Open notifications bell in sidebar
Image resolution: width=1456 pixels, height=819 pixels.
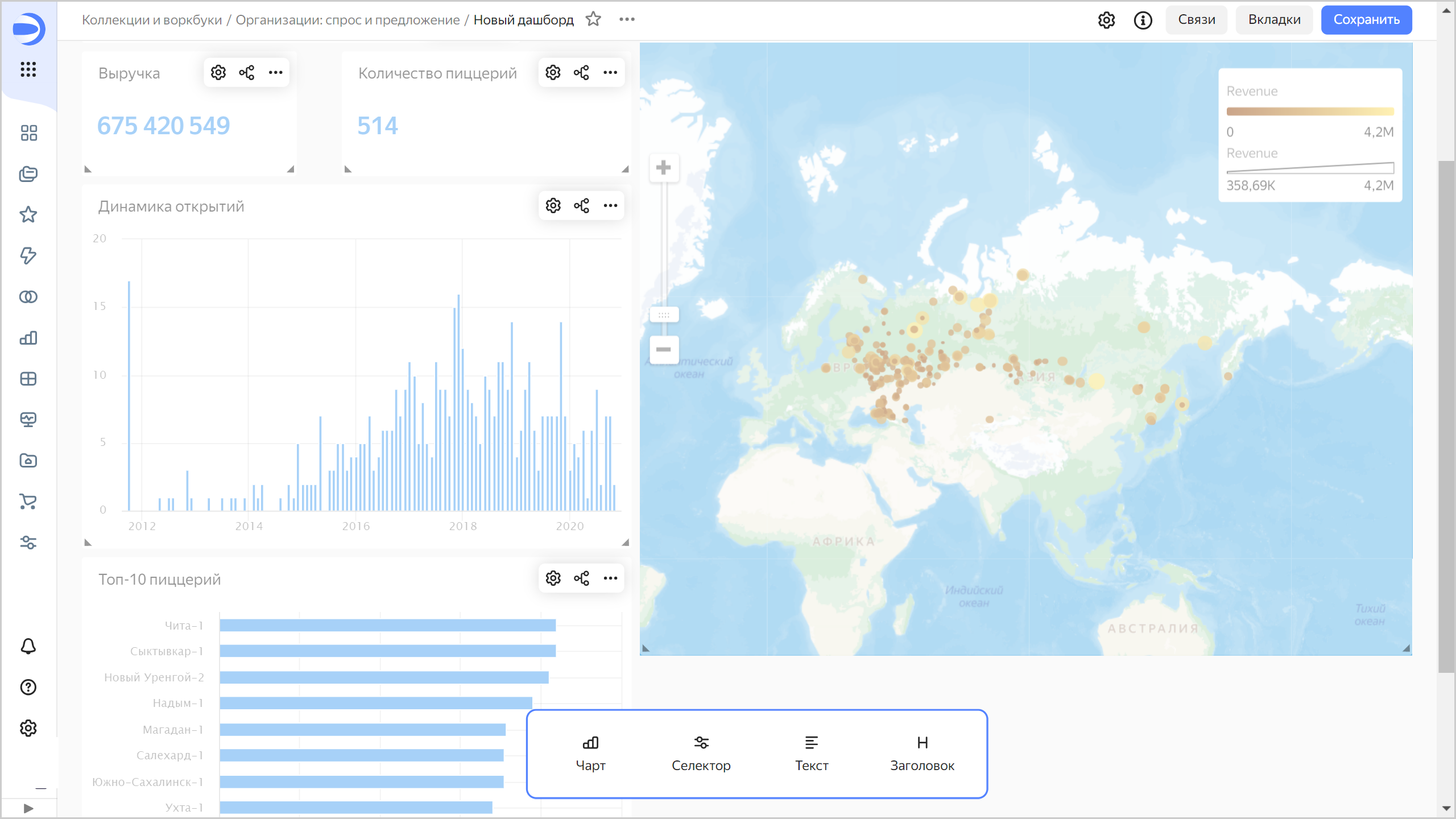(x=28, y=647)
